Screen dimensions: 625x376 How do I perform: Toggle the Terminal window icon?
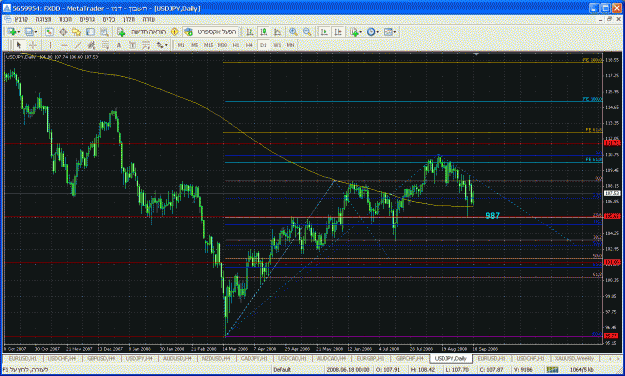pyautogui.click(x=90, y=32)
